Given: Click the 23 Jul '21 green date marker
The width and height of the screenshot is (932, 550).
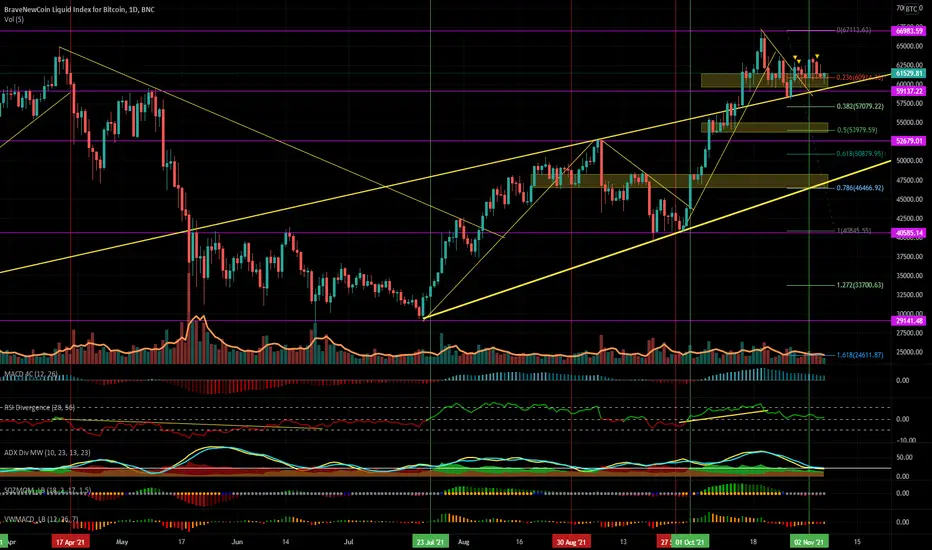Looking at the screenshot, I should [x=430, y=542].
